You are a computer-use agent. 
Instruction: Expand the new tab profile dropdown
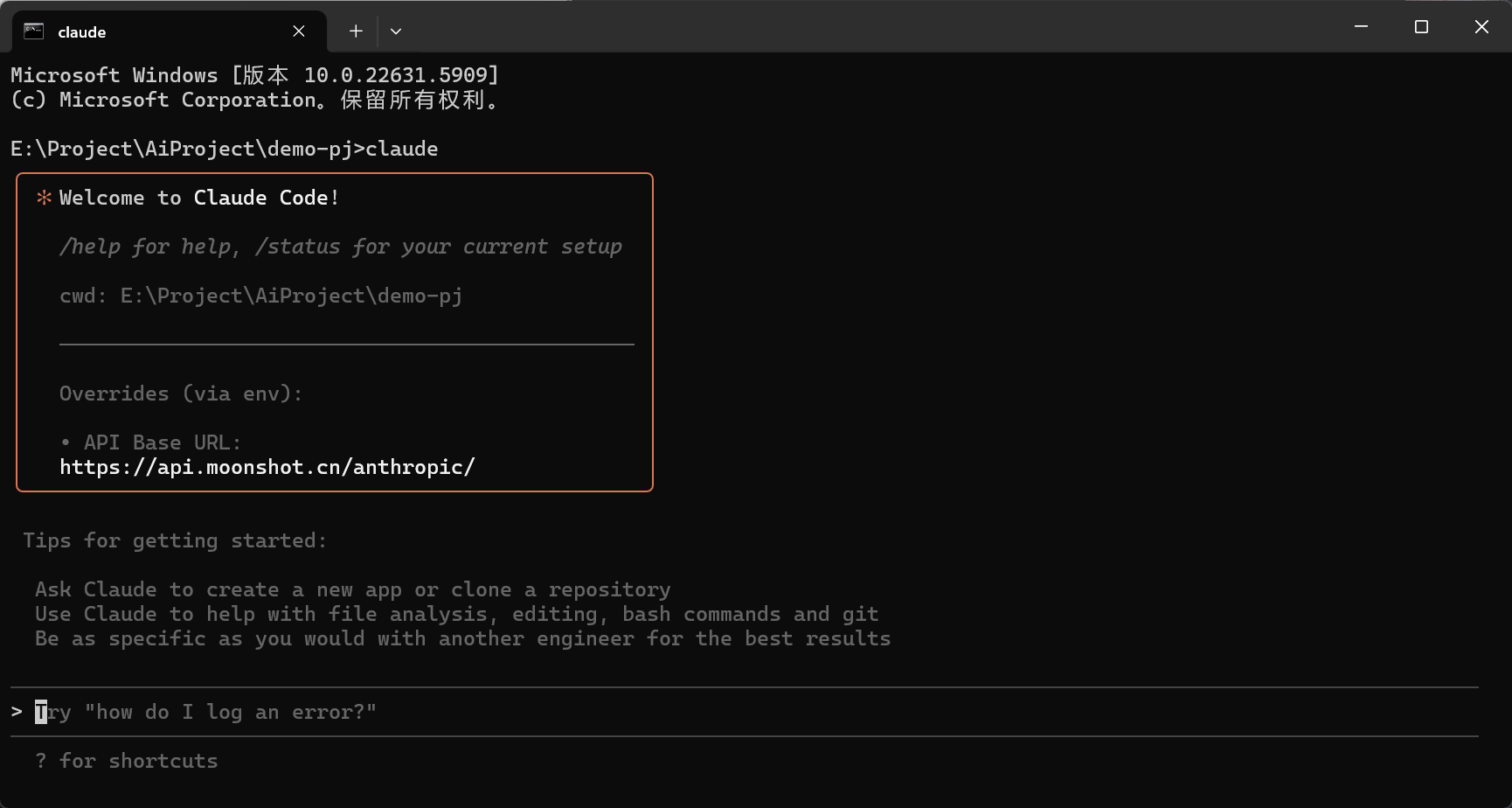[x=396, y=31]
